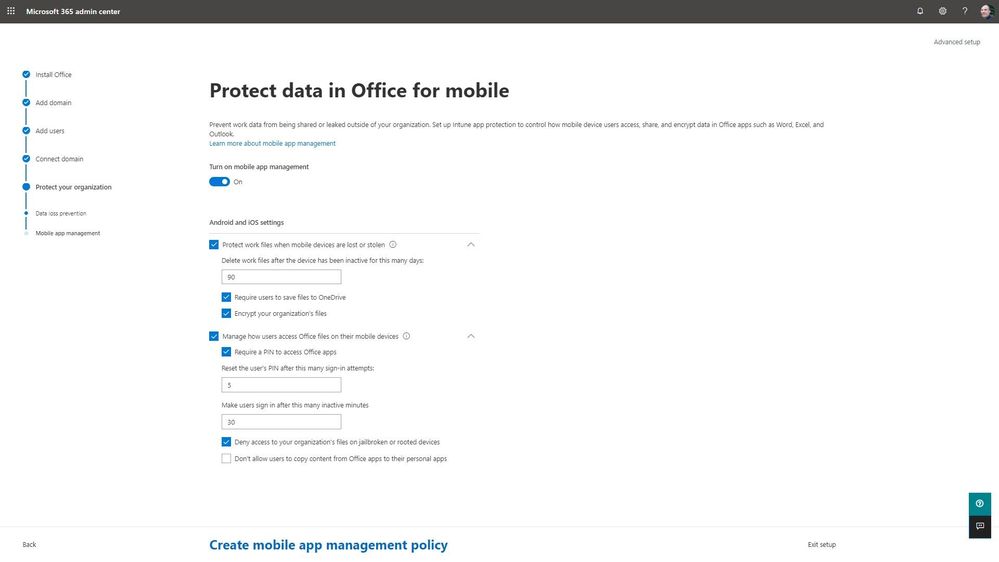Open the user profile avatar

pyautogui.click(x=986, y=11)
